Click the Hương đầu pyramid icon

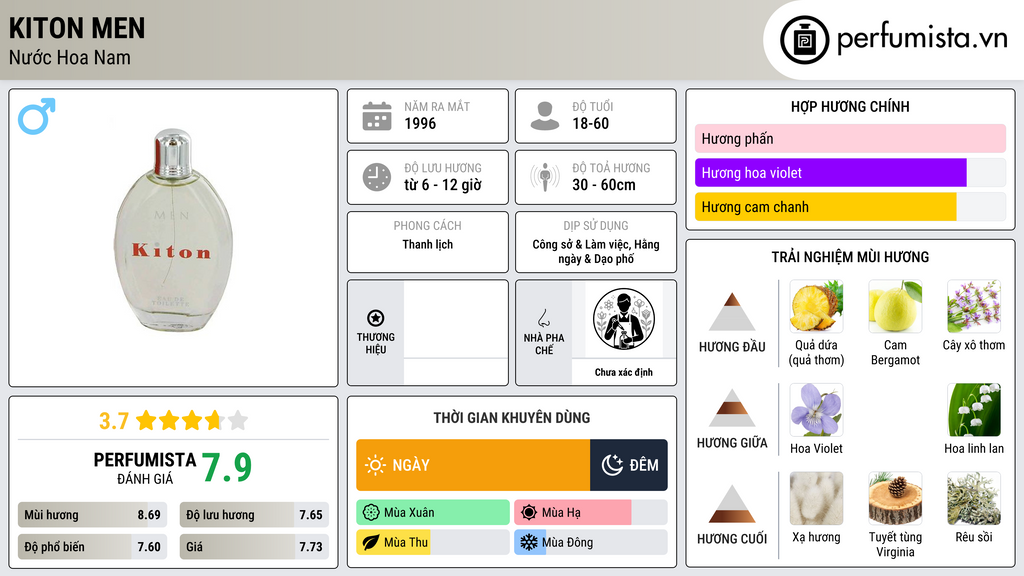click(x=732, y=312)
